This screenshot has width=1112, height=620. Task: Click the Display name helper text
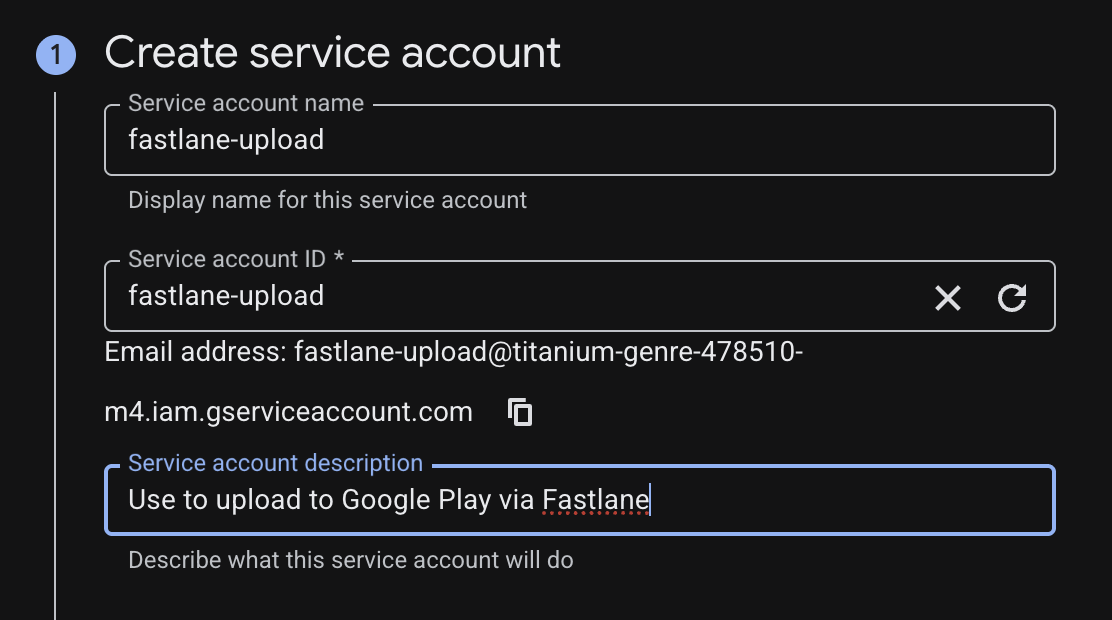pyautogui.click(x=327, y=200)
